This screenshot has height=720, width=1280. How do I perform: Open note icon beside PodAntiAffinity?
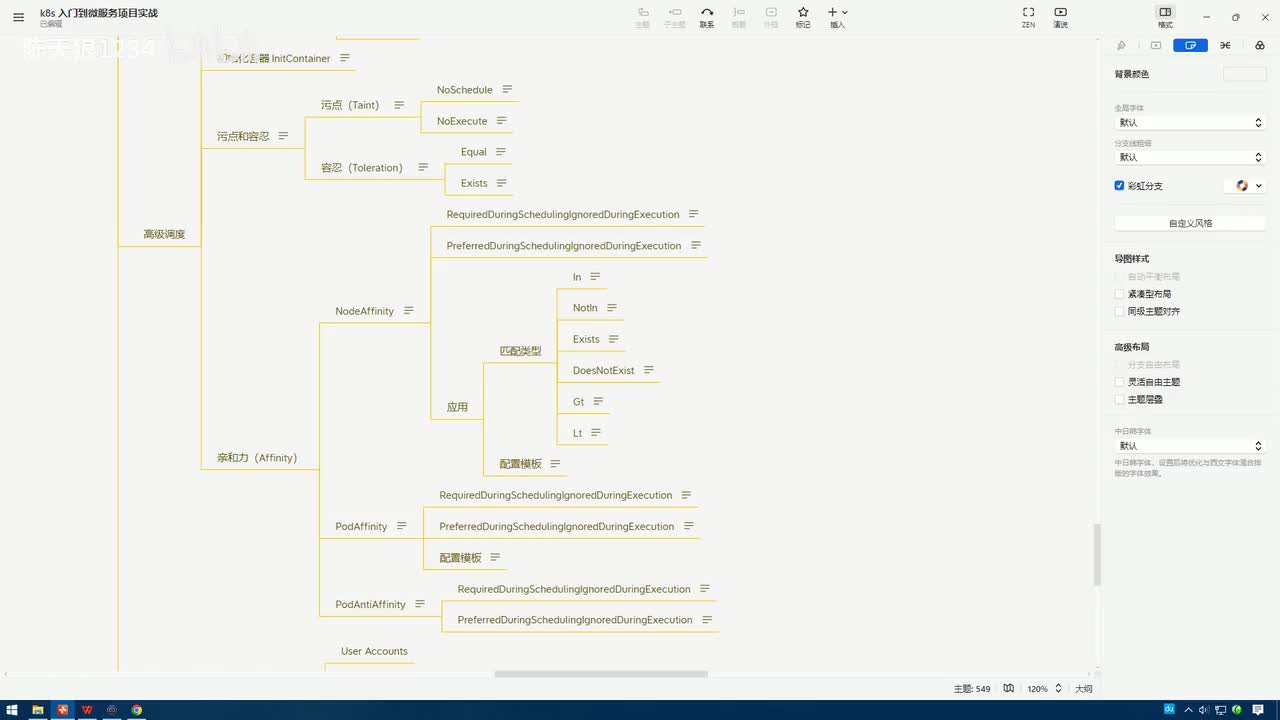pos(420,604)
